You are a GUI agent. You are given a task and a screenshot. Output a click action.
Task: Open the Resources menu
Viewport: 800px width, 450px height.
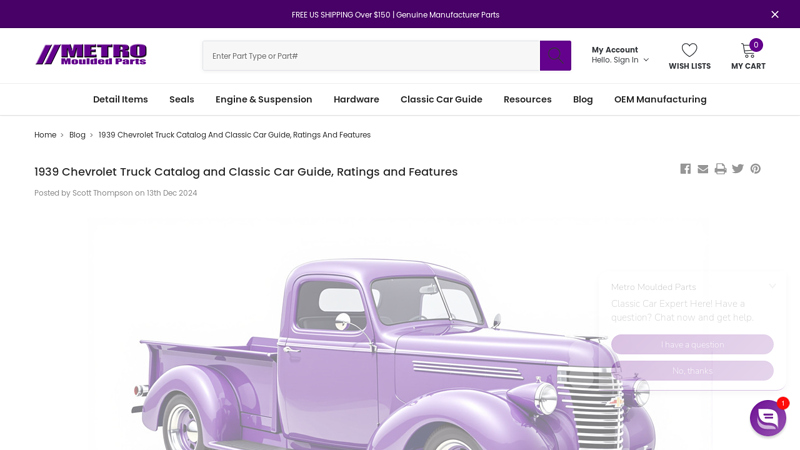528,99
